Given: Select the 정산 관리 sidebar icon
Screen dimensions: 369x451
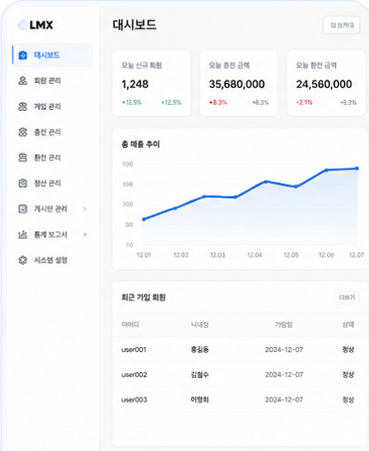Looking at the screenshot, I should point(23,183).
